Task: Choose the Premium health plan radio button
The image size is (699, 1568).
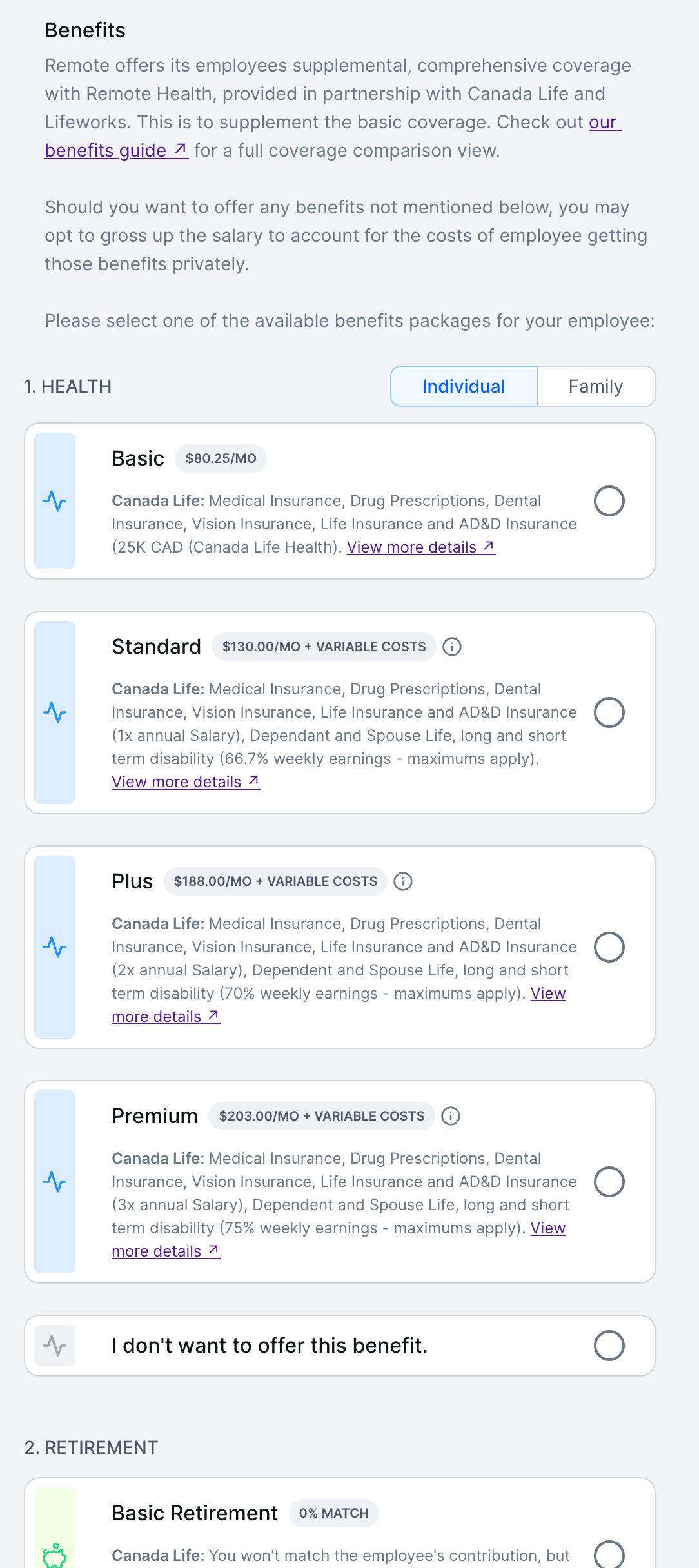Action: 609,1182
